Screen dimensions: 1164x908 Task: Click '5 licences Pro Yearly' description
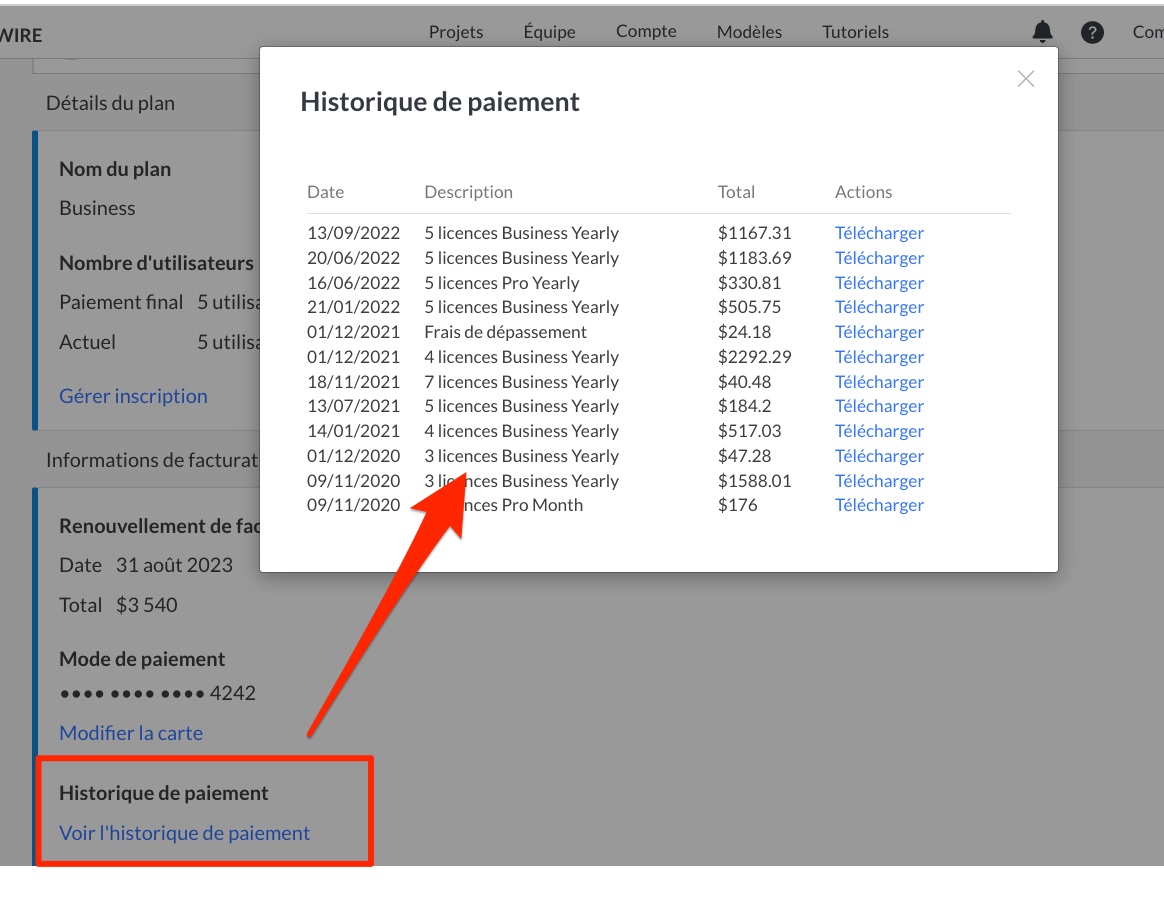pos(502,283)
